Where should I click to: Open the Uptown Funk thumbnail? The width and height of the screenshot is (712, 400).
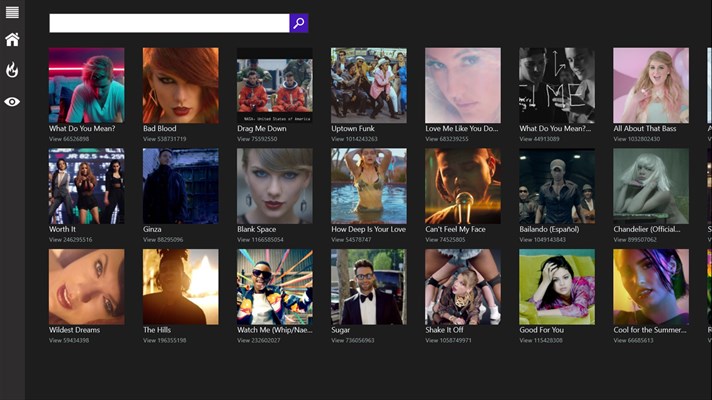[x=369, y=85]
